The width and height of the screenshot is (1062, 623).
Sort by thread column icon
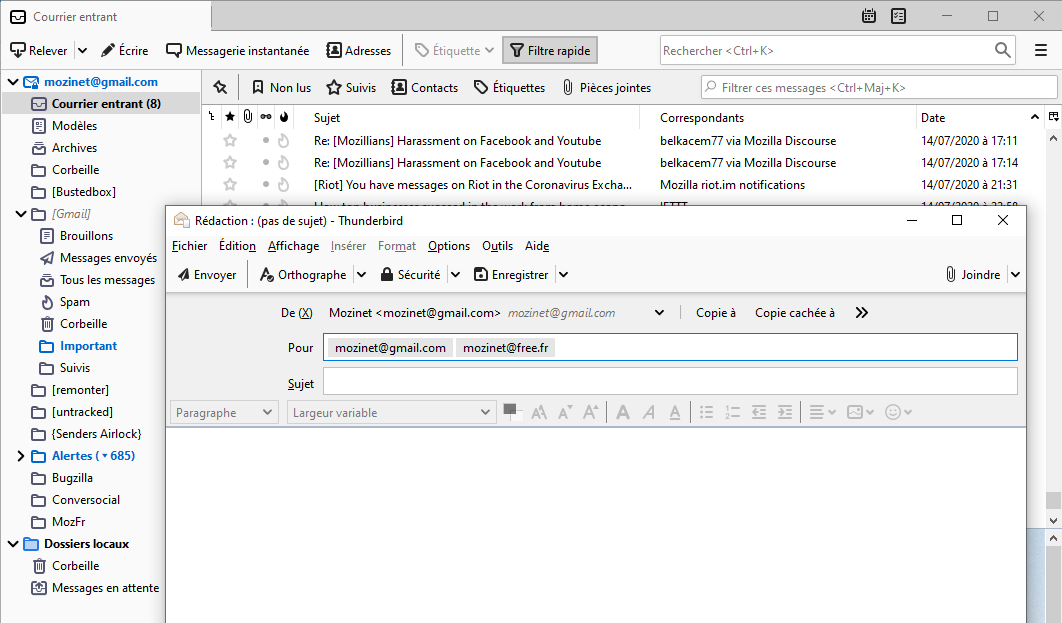tap(211, 117)
